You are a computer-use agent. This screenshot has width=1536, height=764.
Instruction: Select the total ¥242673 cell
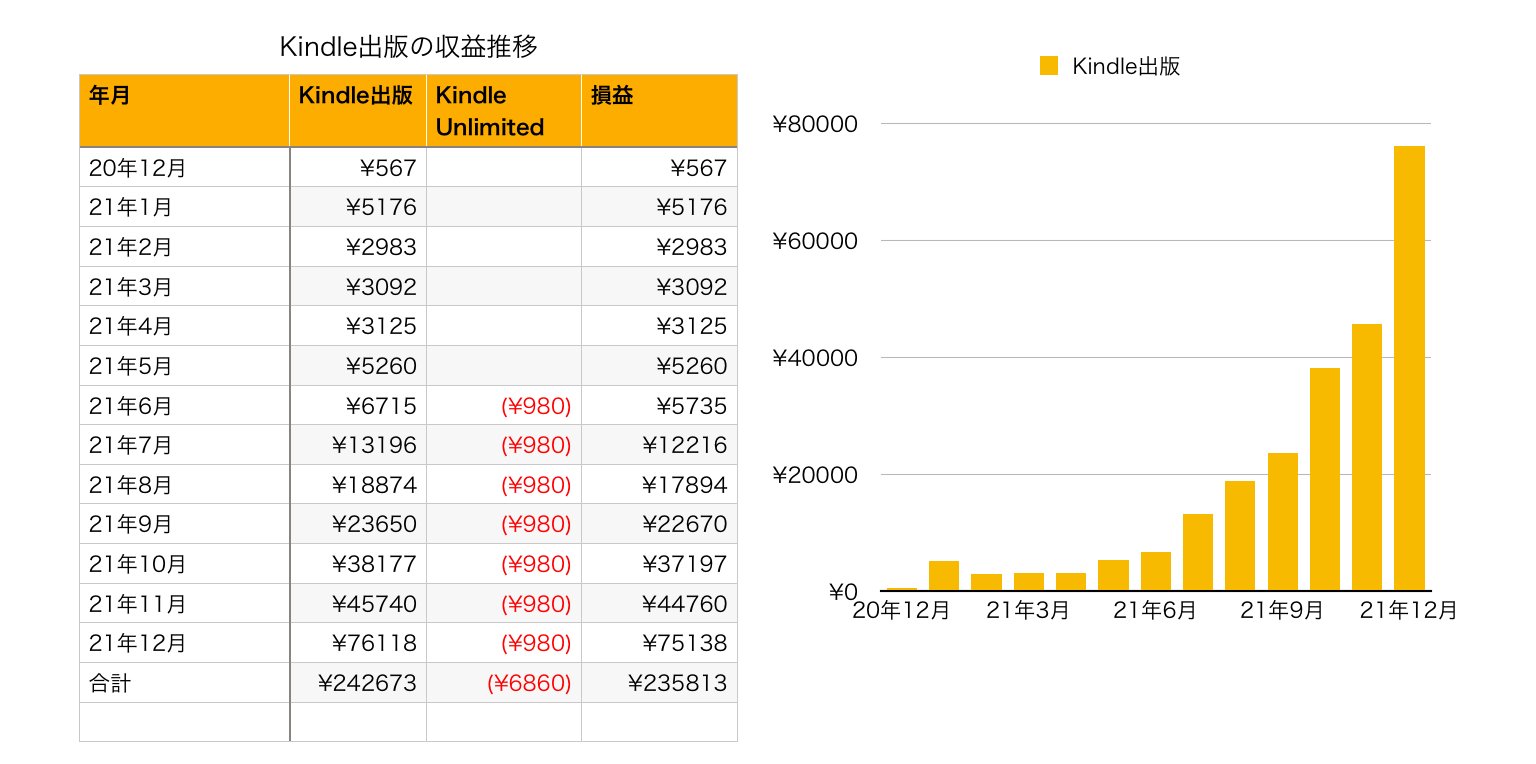click(358, 682)
